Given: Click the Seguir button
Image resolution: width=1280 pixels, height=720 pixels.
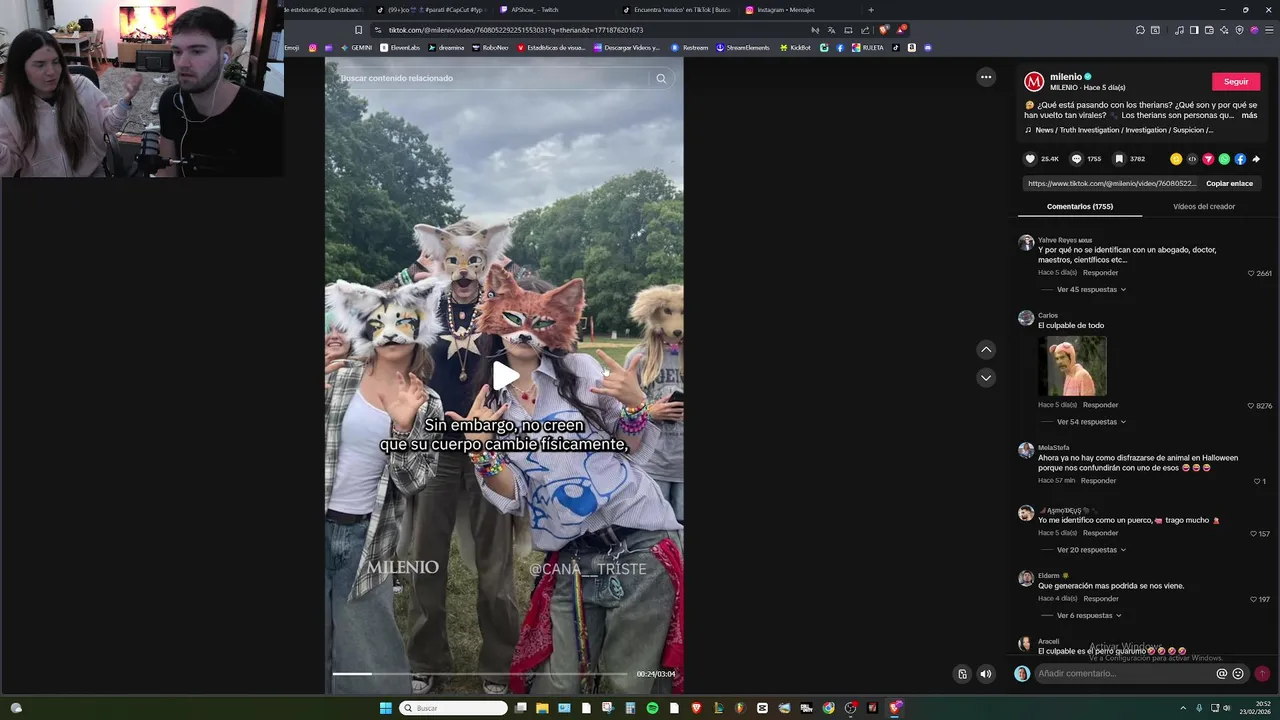Looking at the screenshot, I should click(x=1236, y=82).
